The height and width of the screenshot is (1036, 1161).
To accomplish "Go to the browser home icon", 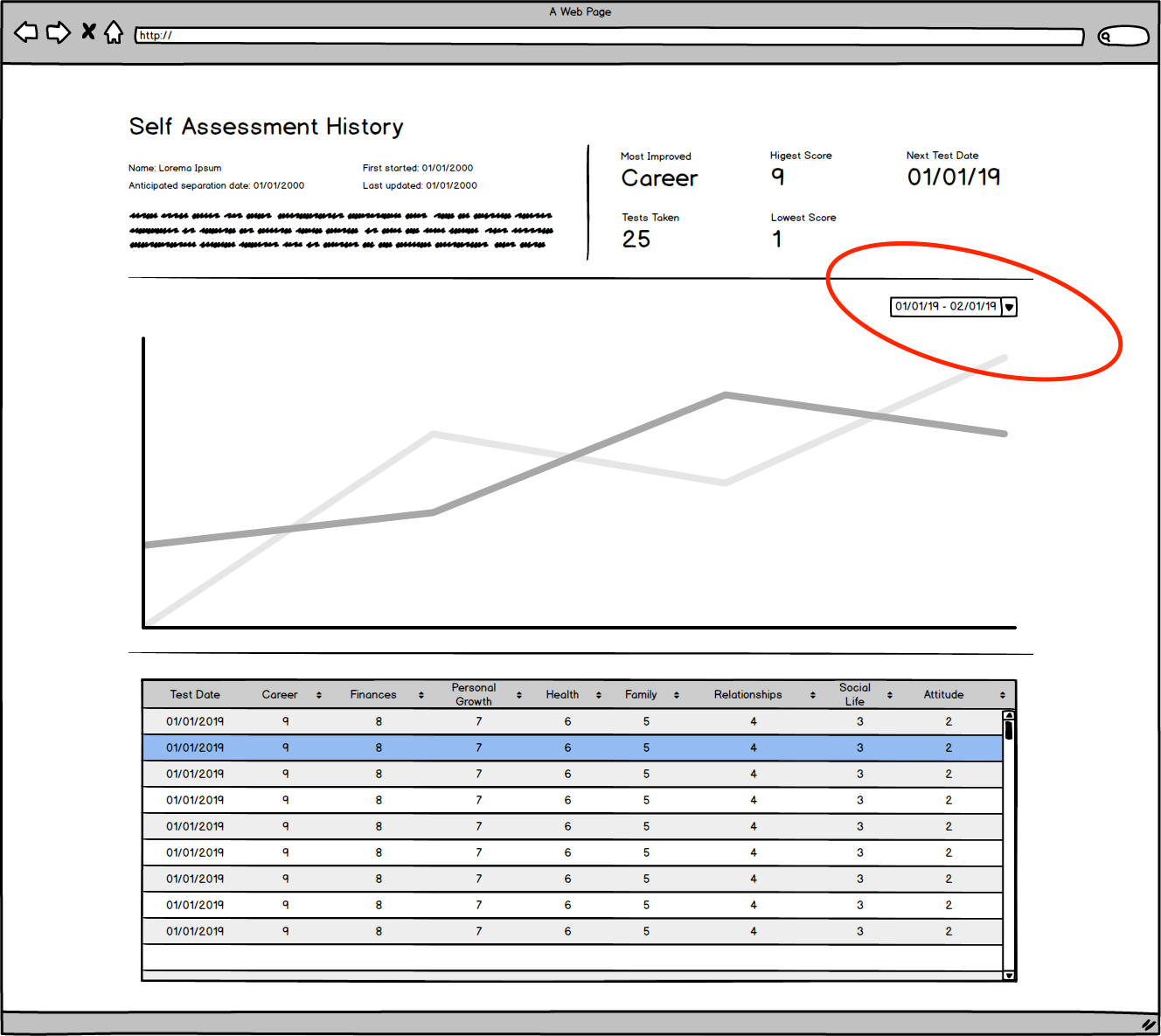I will tap(114, 32).
